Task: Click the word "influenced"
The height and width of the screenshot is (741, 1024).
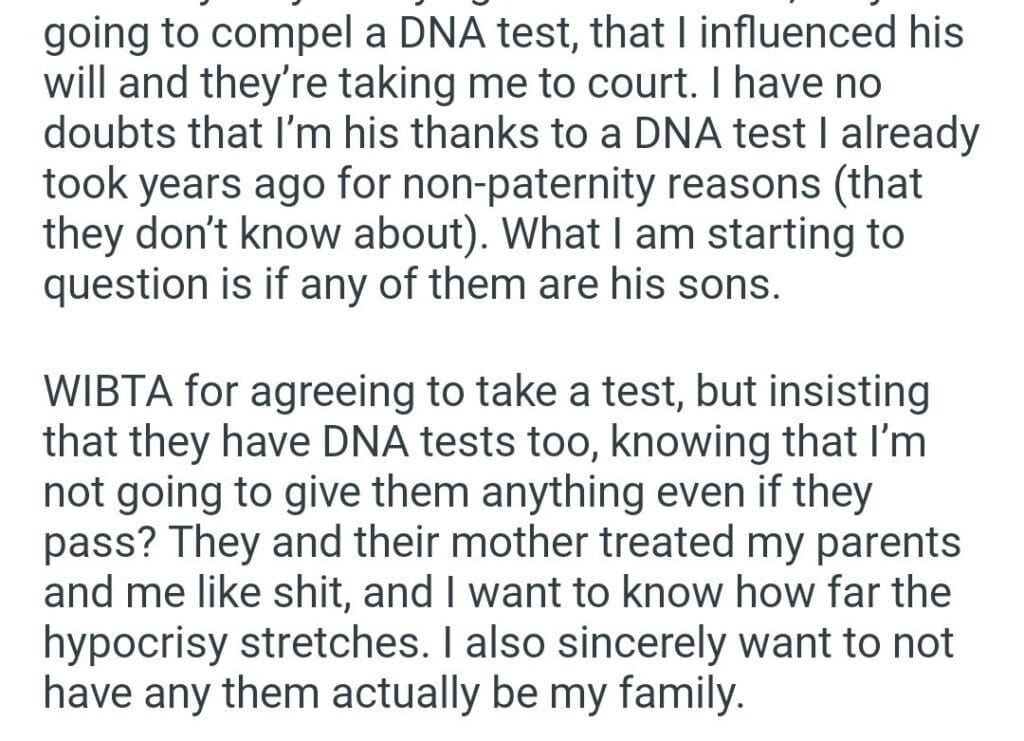Action: 798,34
